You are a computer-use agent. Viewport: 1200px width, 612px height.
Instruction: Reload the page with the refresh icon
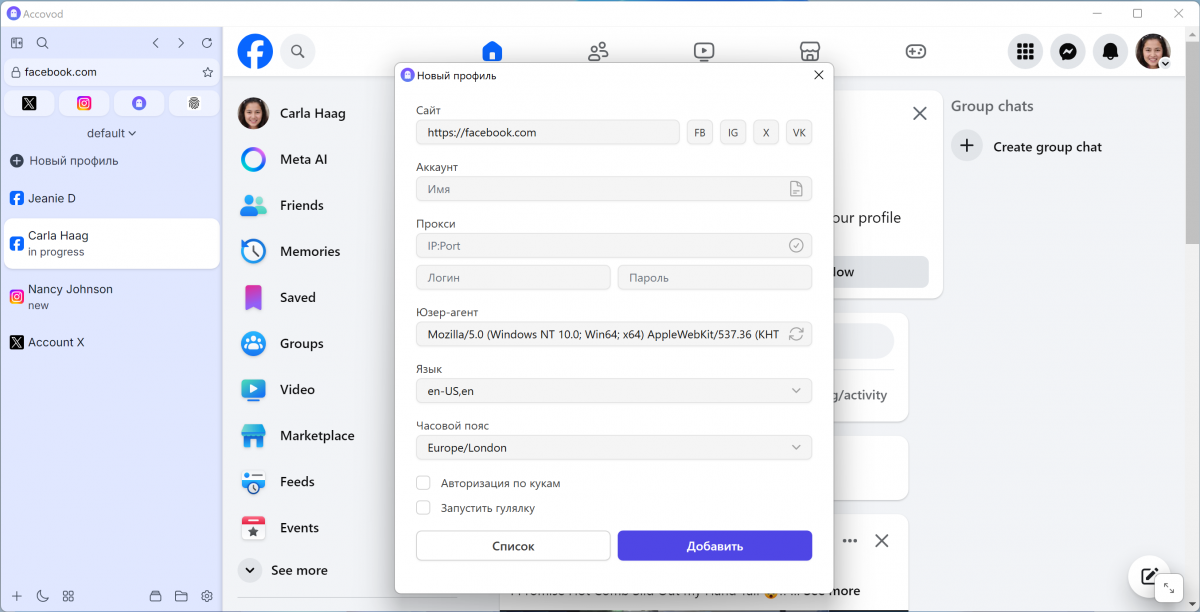[x=207, y=43]
